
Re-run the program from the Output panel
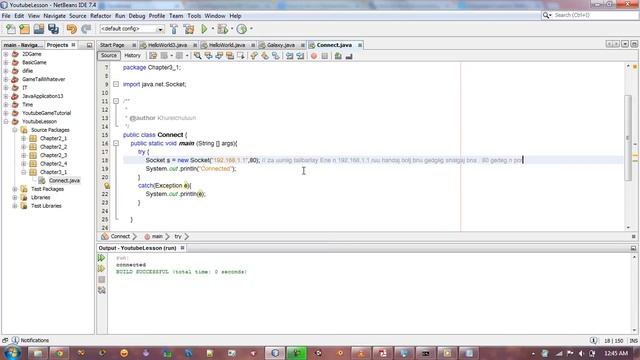click(102, 258)
